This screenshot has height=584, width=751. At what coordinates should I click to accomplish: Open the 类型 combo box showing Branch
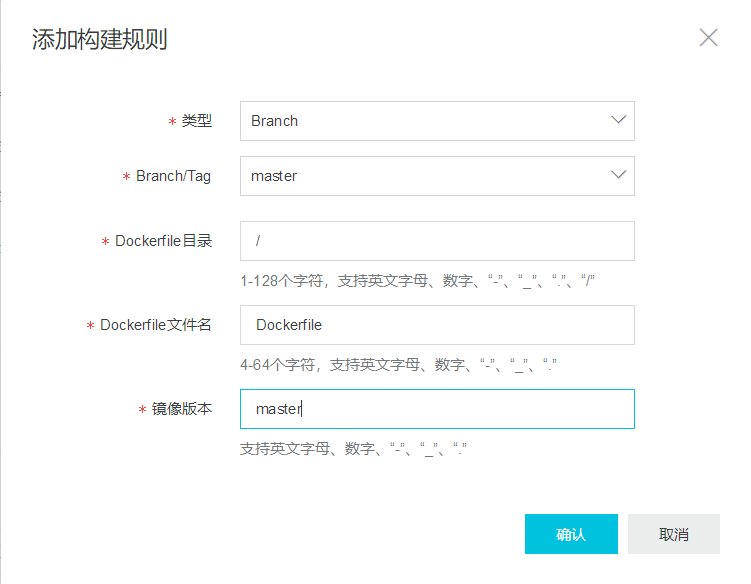pyautogui.click(x=437, y=121)
